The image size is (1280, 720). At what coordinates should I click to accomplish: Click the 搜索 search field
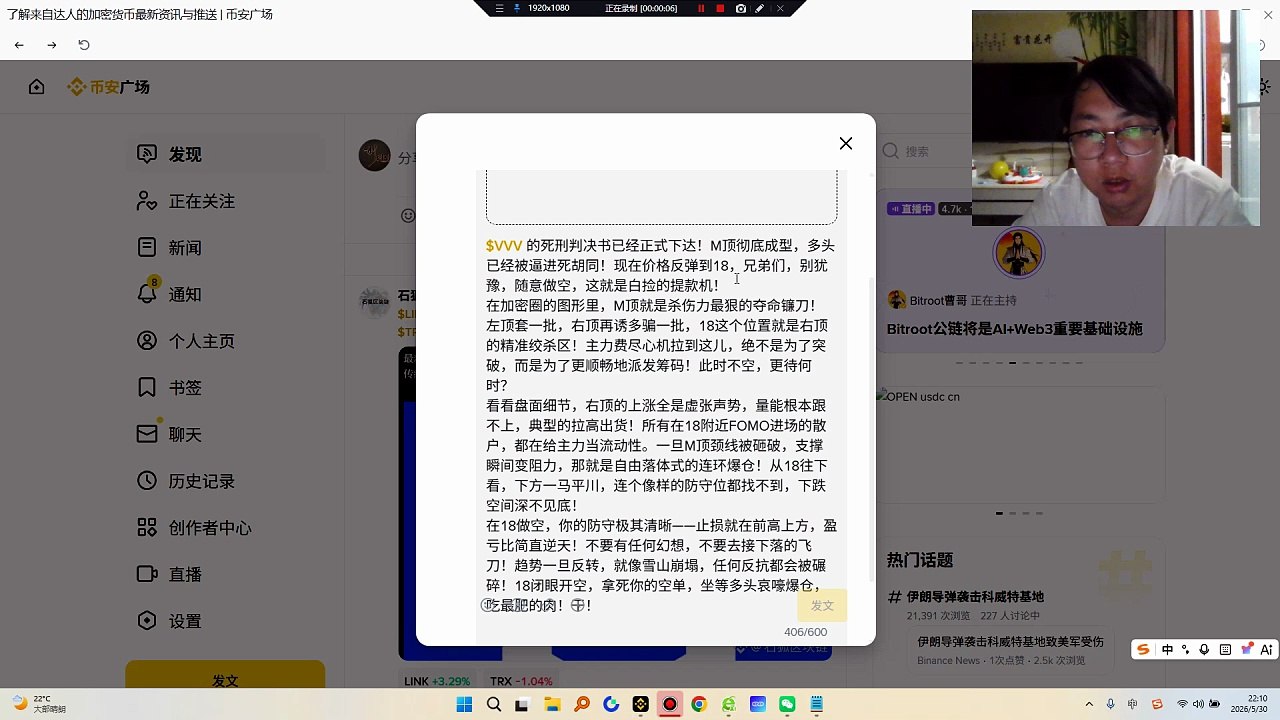[925, 151]
